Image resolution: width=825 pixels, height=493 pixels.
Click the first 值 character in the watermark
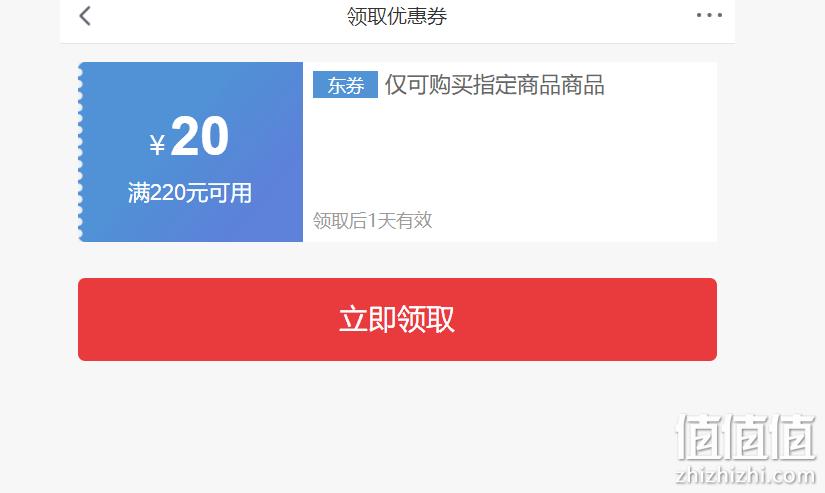point(698,437)
